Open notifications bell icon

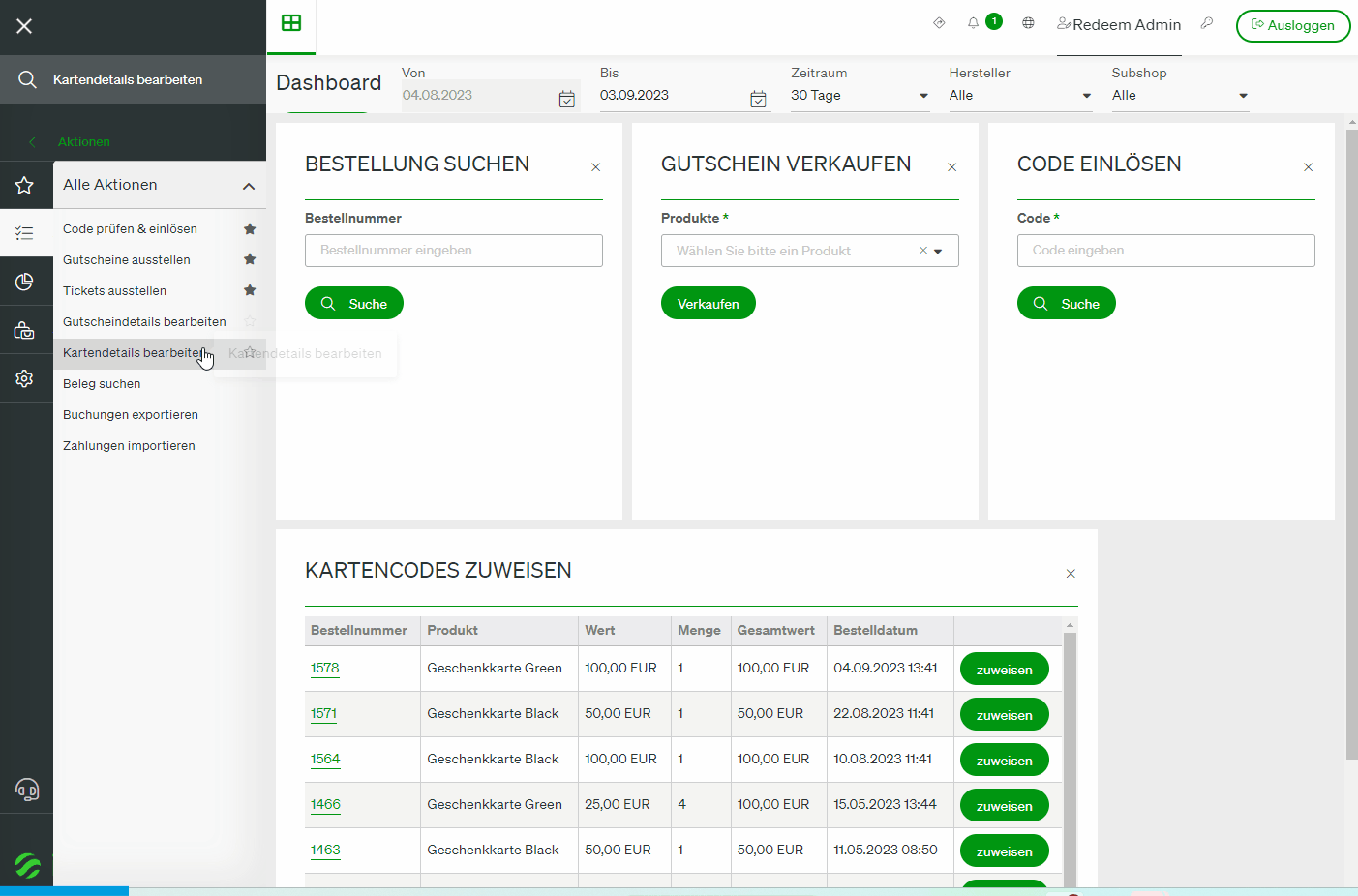coord(973,23)
